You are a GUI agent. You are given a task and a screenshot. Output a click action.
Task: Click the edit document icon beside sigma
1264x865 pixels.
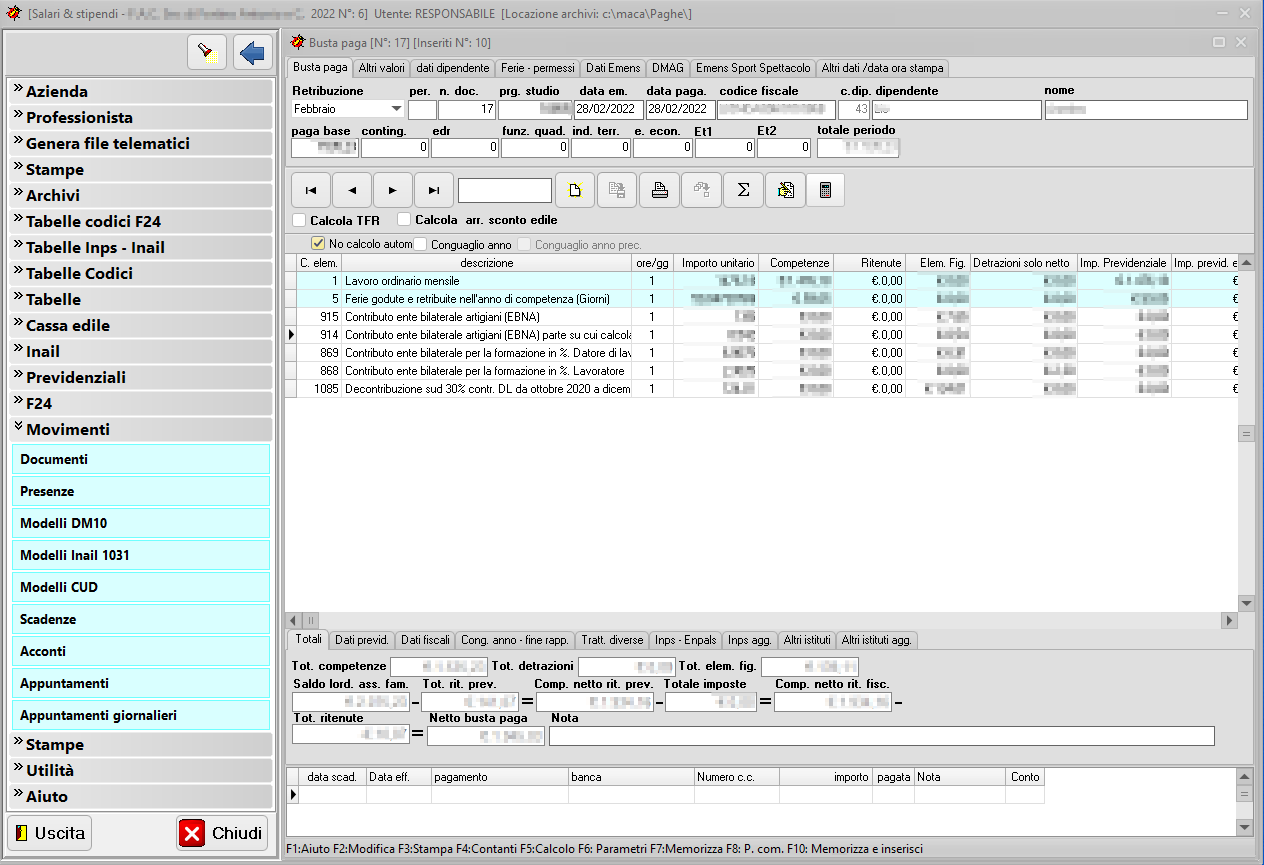click(x=785, y=190)
